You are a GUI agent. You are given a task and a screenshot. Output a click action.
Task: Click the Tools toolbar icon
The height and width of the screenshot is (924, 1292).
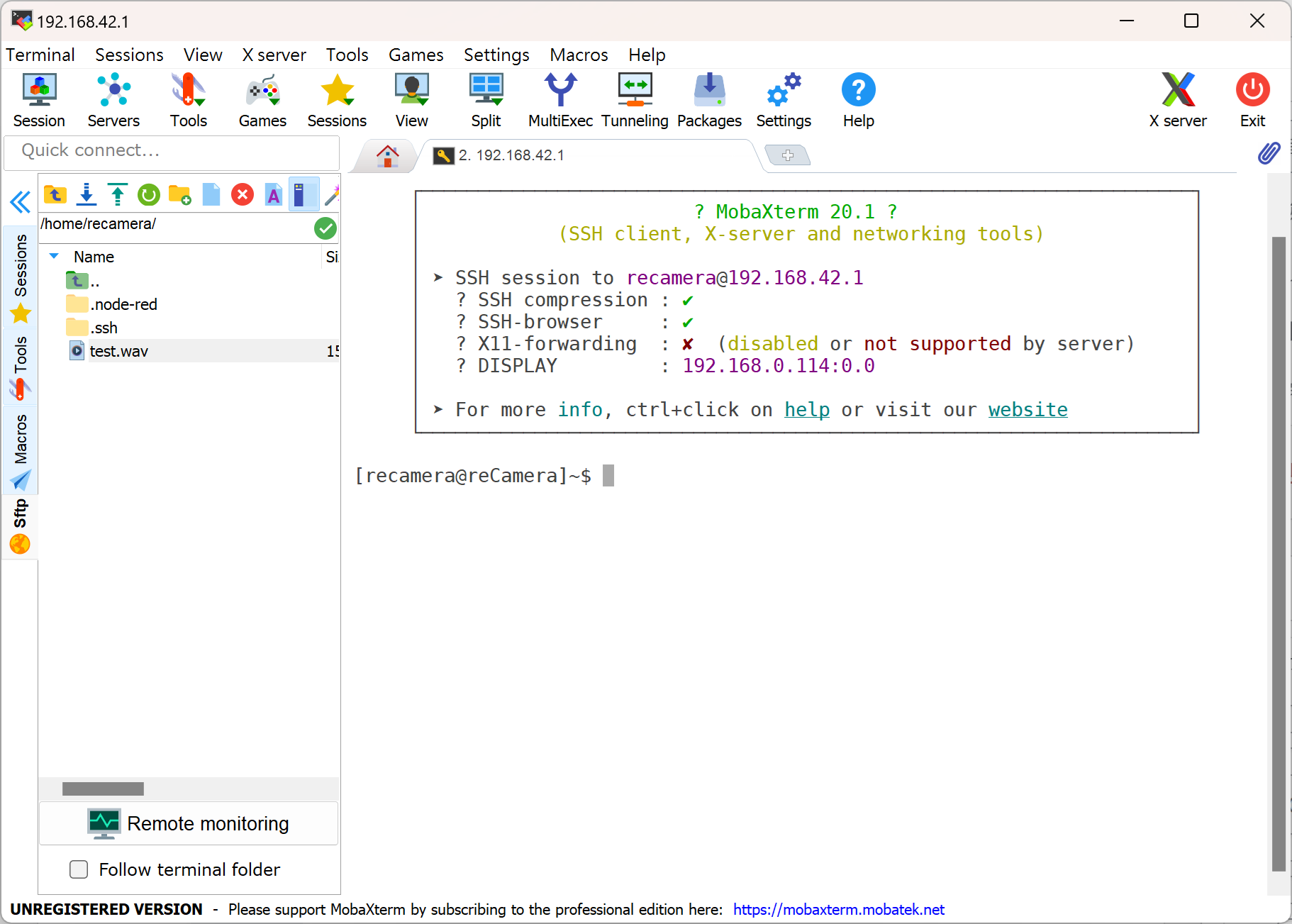188,100
